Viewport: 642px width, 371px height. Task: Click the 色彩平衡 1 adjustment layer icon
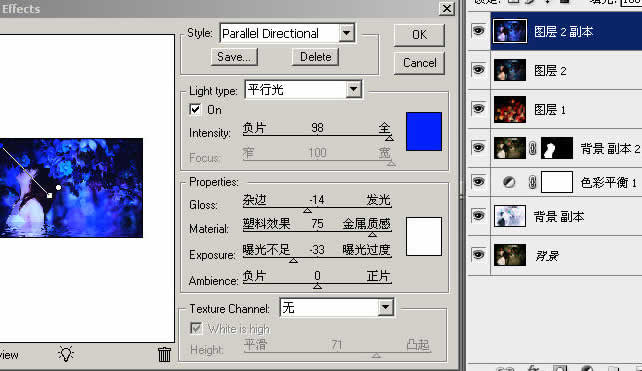pos(509,182)
